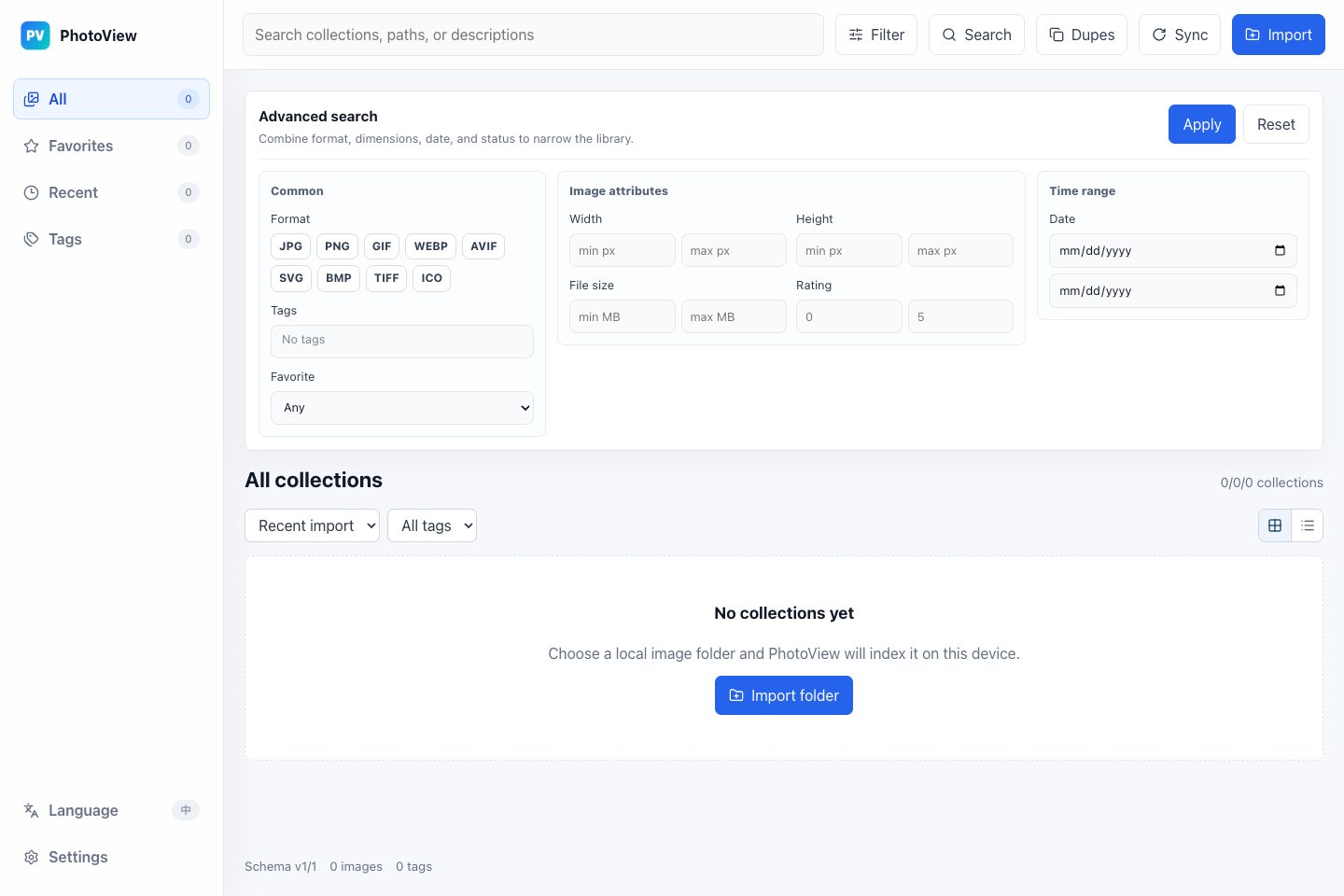Click the File size max MB field

pyautogui.click(x=734, y=316)
